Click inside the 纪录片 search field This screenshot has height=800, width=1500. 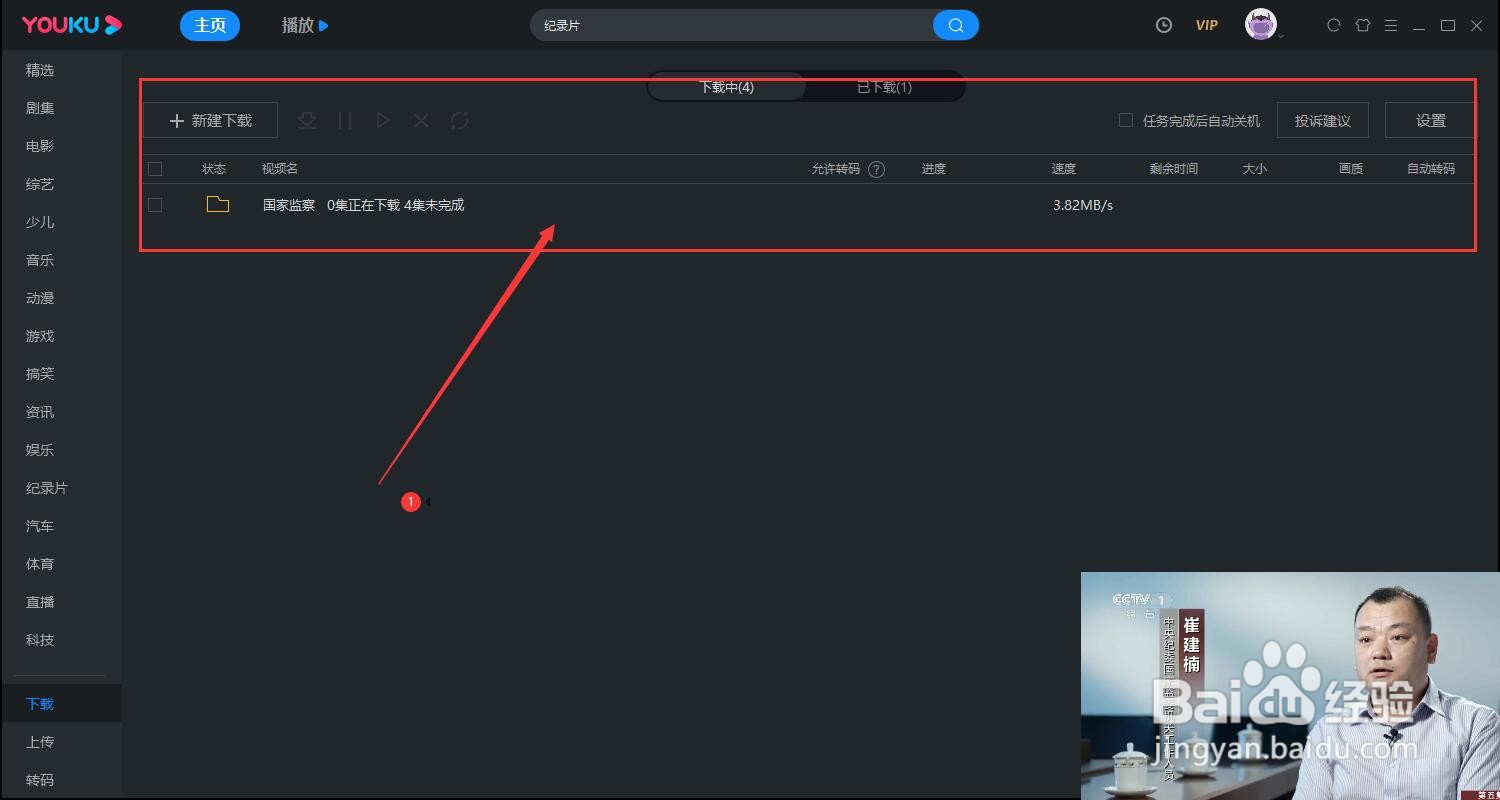click(700, 24)
